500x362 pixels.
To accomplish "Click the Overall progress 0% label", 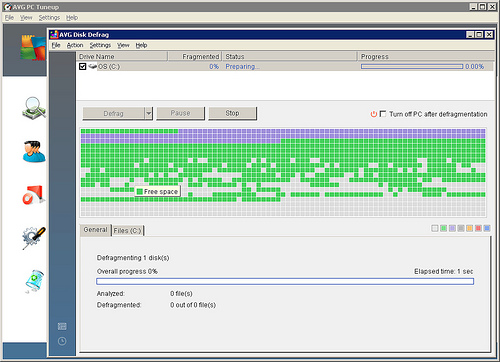I will click(127, 271).
